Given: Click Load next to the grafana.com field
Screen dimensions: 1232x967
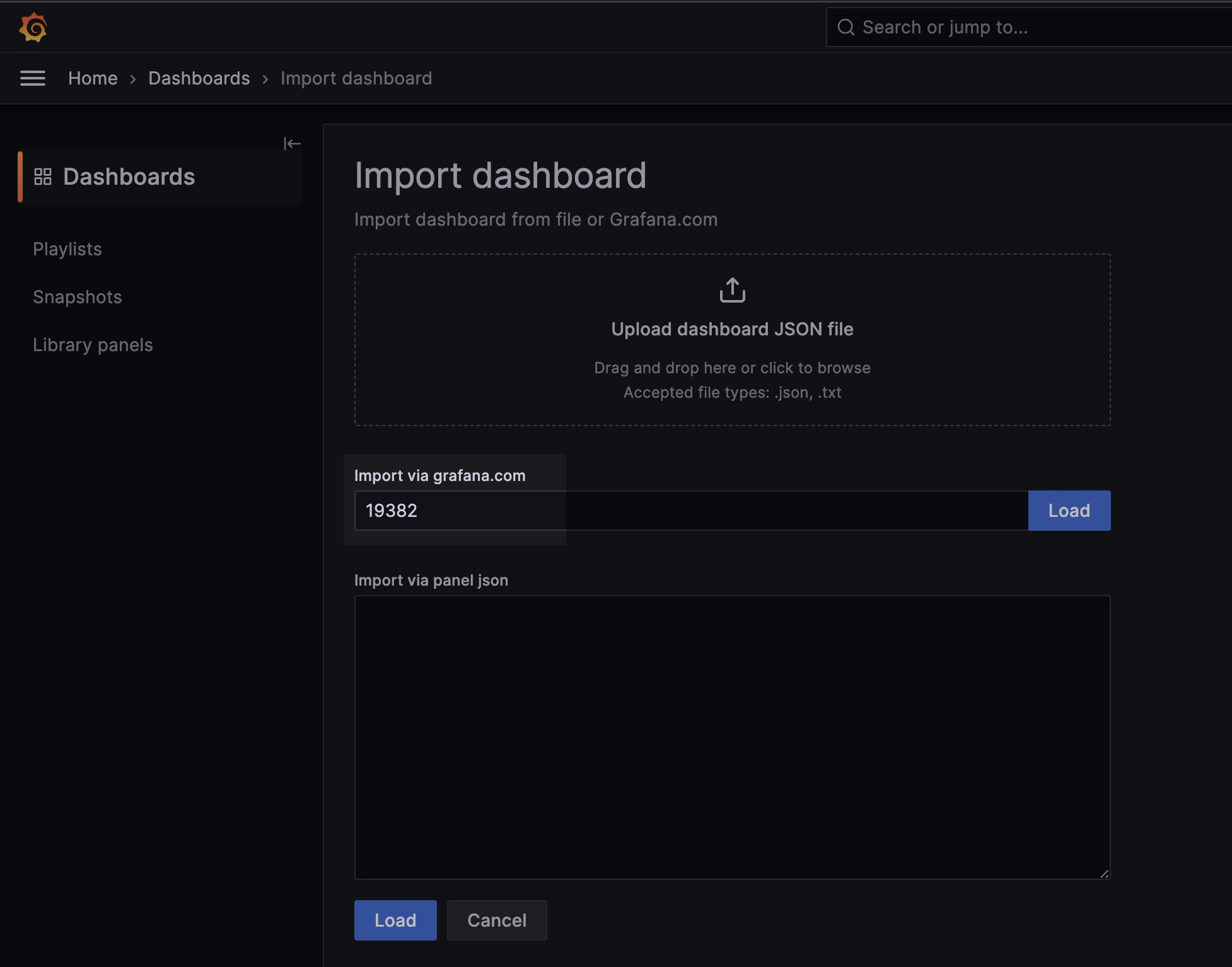Looking at the screenshot, I should pos(1068,510).
